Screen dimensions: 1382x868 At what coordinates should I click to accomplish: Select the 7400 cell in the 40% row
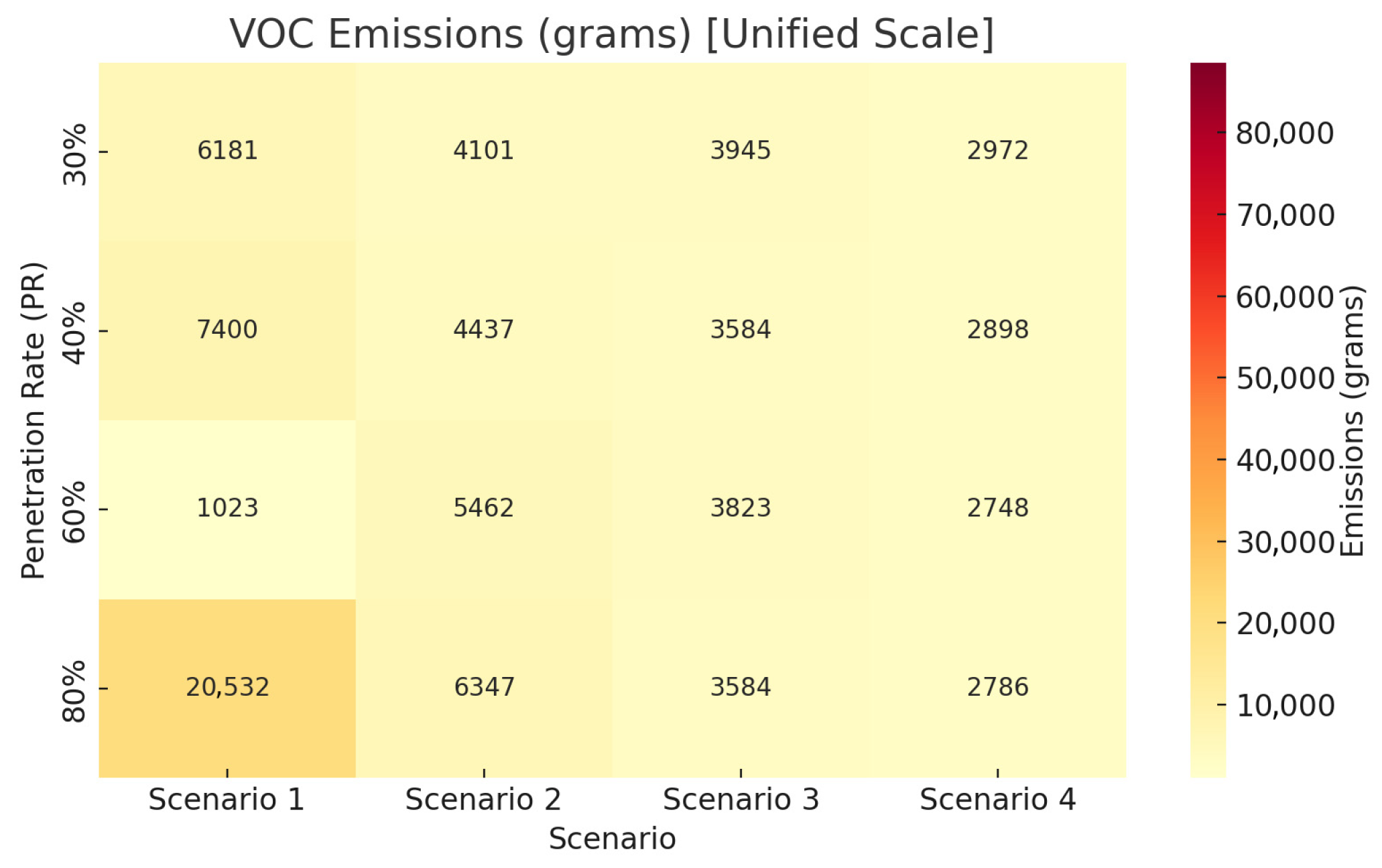pyautogui.click(x=227, y=330)
